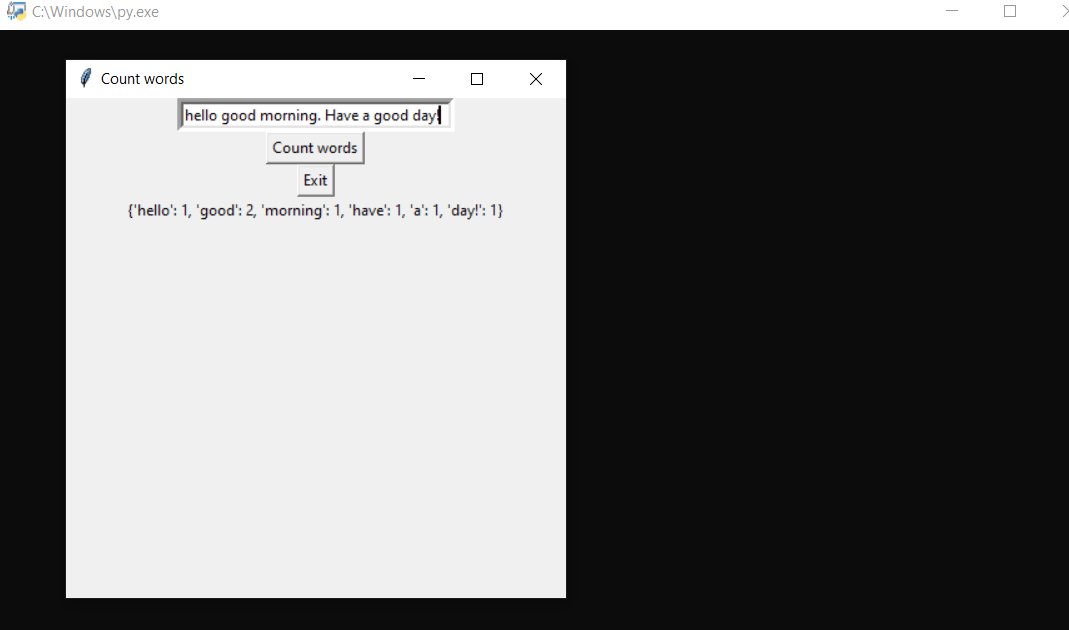Click the gray body of the Count words app

coord(315,400)
